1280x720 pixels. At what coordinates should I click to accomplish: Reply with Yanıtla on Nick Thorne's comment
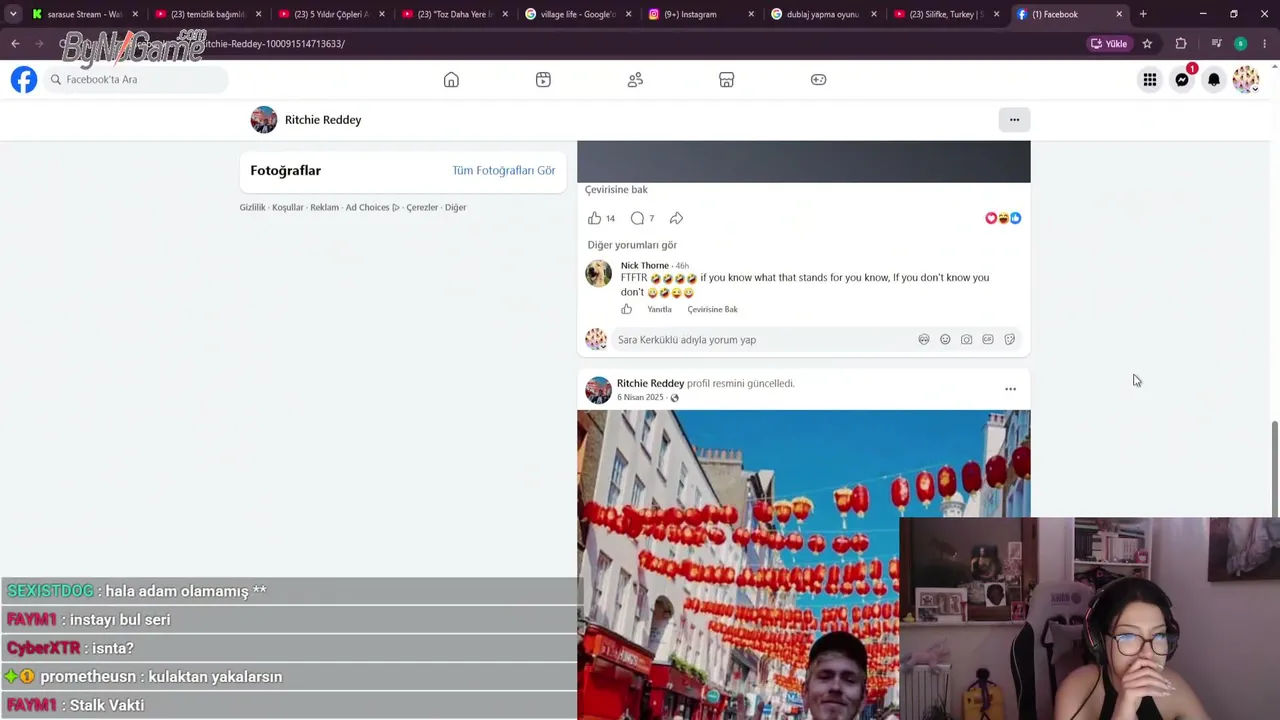point(659,310)
